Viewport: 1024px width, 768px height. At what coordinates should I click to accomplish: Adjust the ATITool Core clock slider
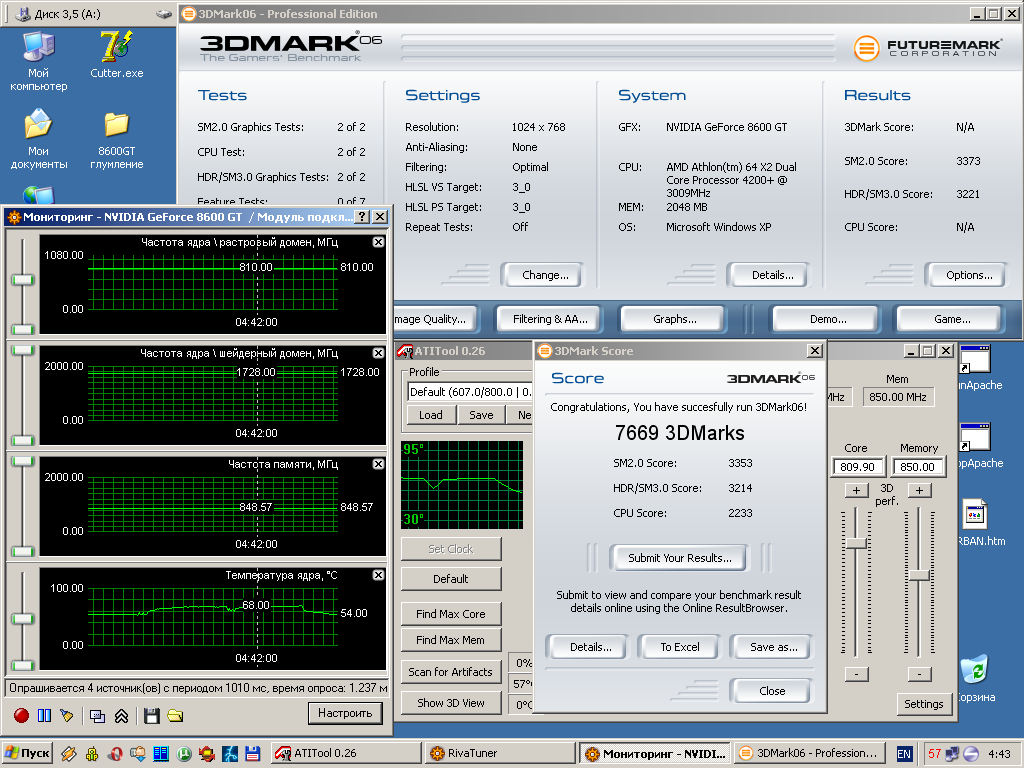click(856, 543)
